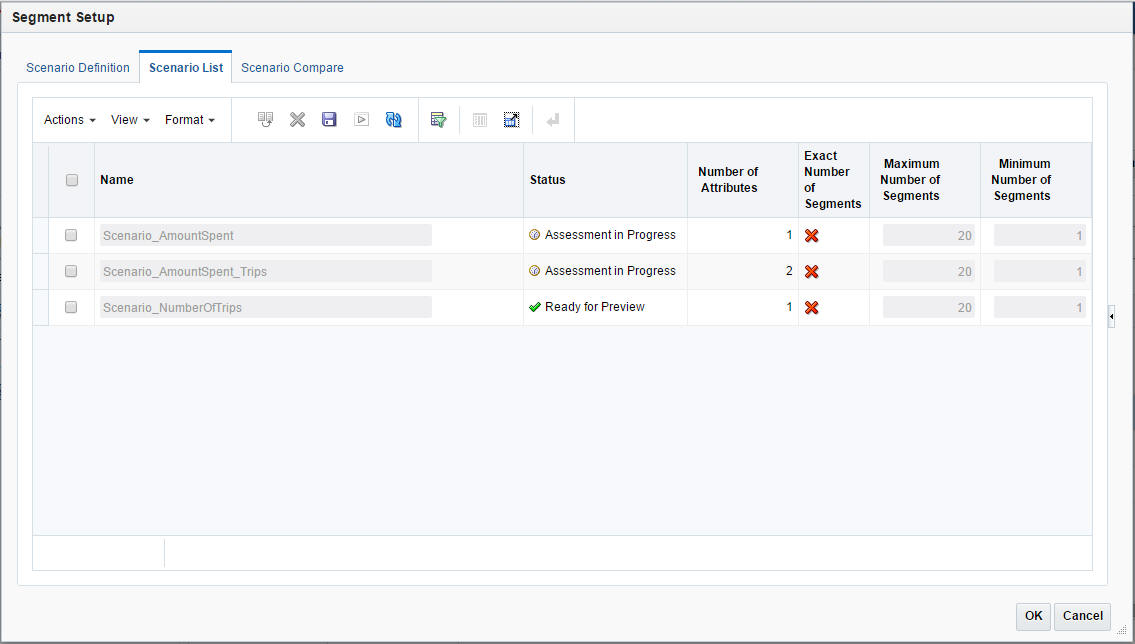The image size is (1135, 644).
Task: Click red X icon in Scenario_AmountSpent_Trips row
Action: pyautogui.click(x=811, y=271)
